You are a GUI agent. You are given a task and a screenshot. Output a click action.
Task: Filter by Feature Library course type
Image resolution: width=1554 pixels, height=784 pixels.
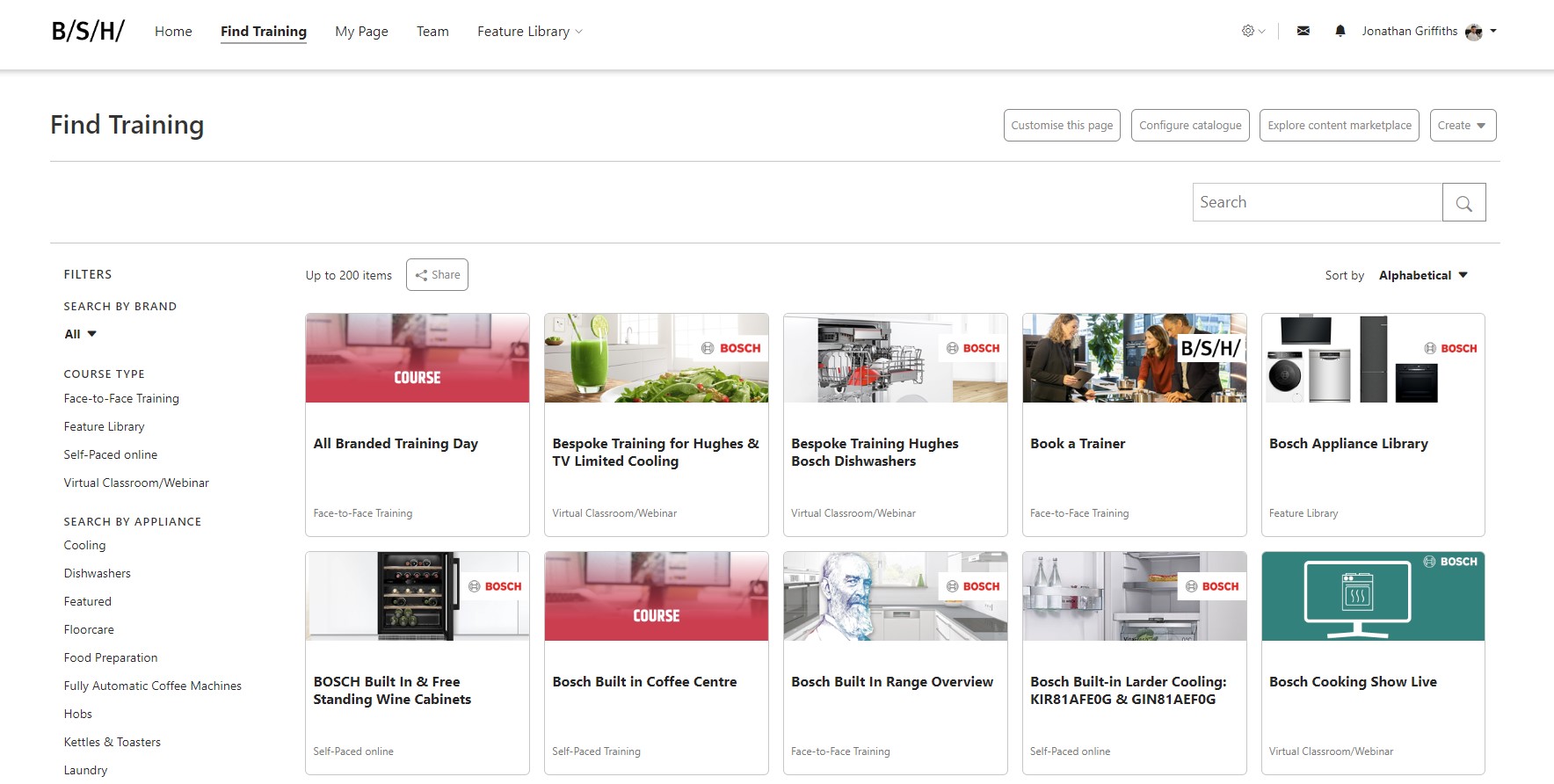point(104,426)
